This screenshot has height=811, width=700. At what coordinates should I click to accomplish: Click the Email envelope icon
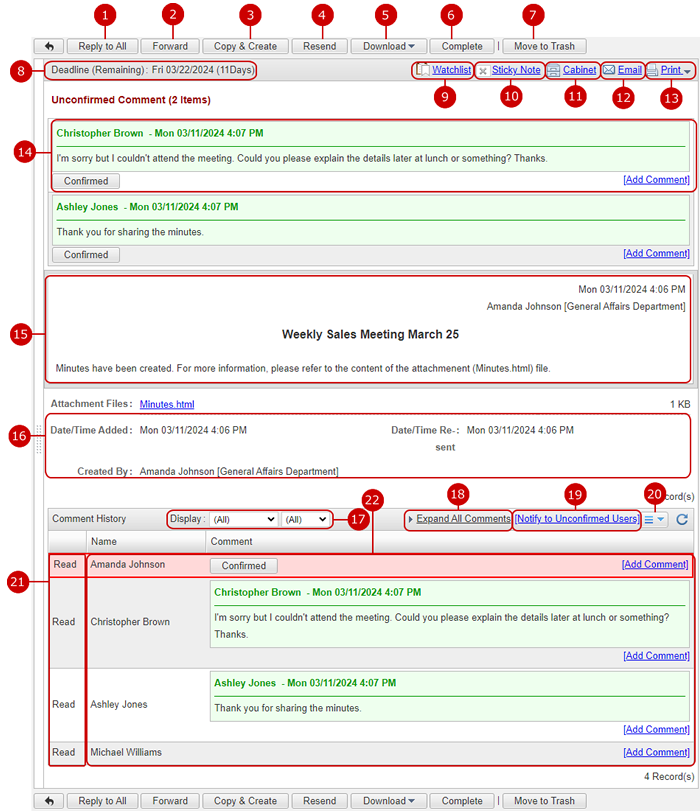pyautogui.click(x=609, y=70)
